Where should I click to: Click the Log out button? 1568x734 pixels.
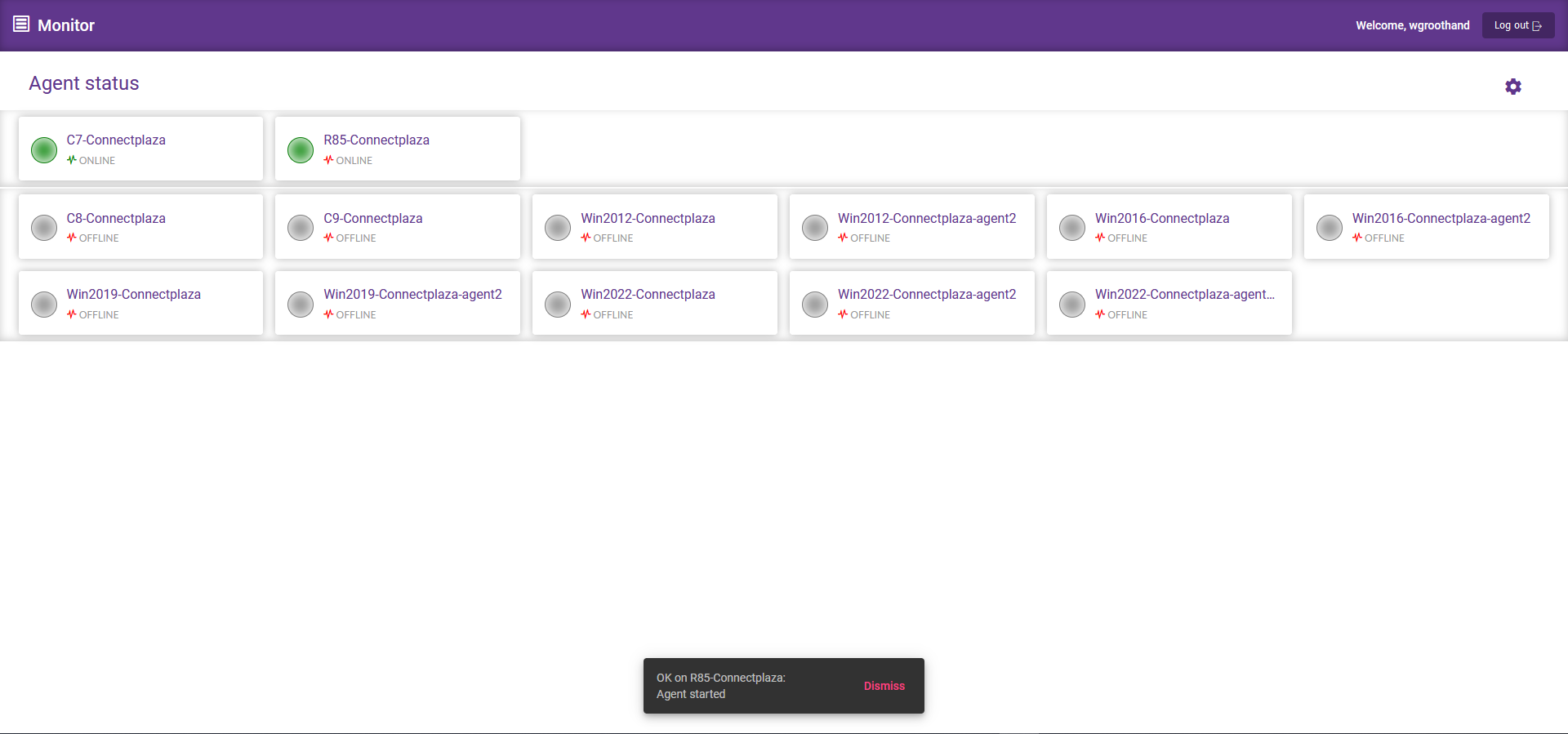click(1518, 25)
